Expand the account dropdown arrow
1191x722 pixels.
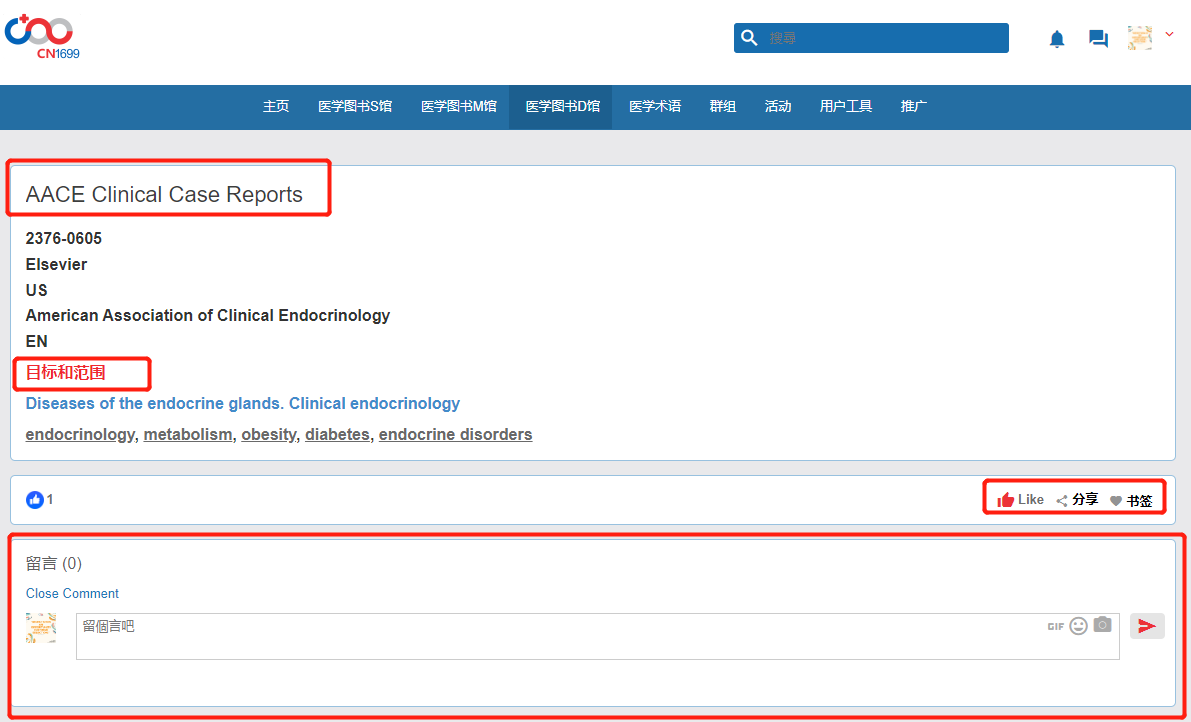tap(1169, 34)
